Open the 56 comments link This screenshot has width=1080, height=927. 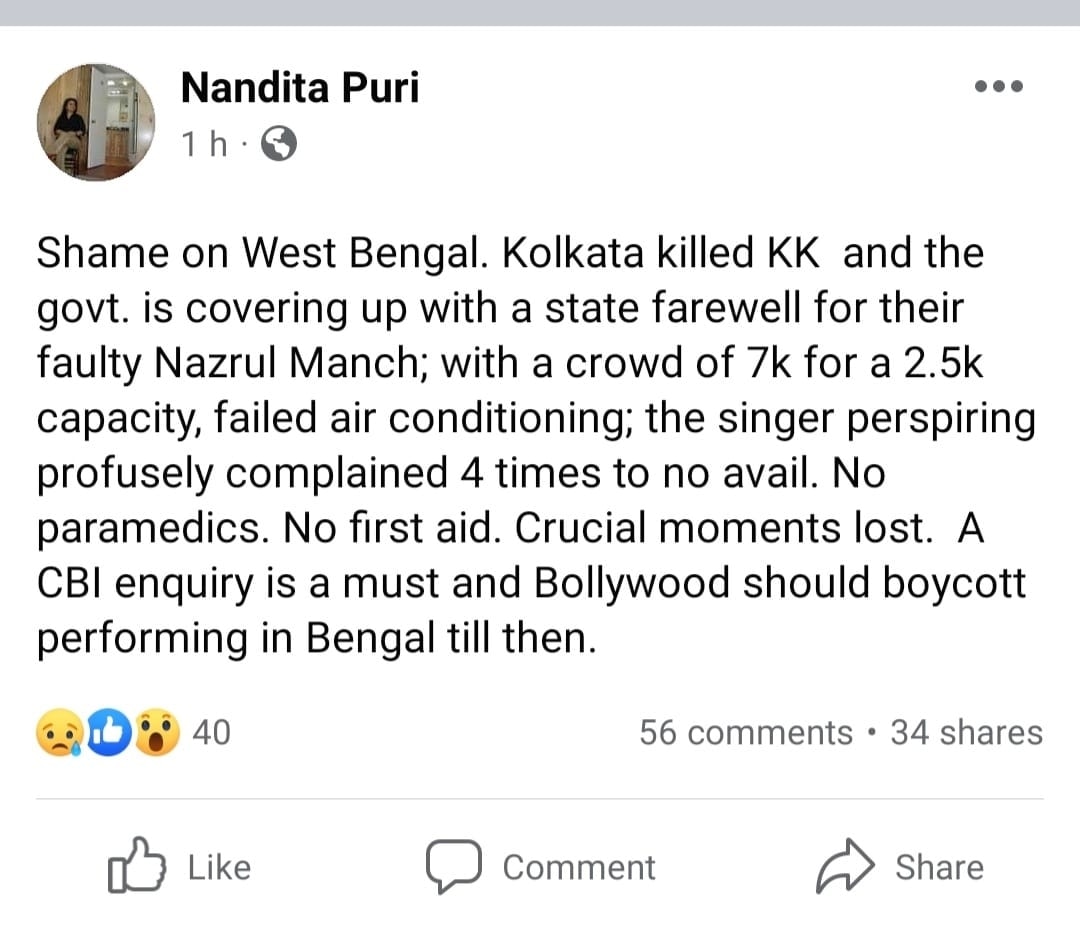pyautogui.click(x=745, y=733)
